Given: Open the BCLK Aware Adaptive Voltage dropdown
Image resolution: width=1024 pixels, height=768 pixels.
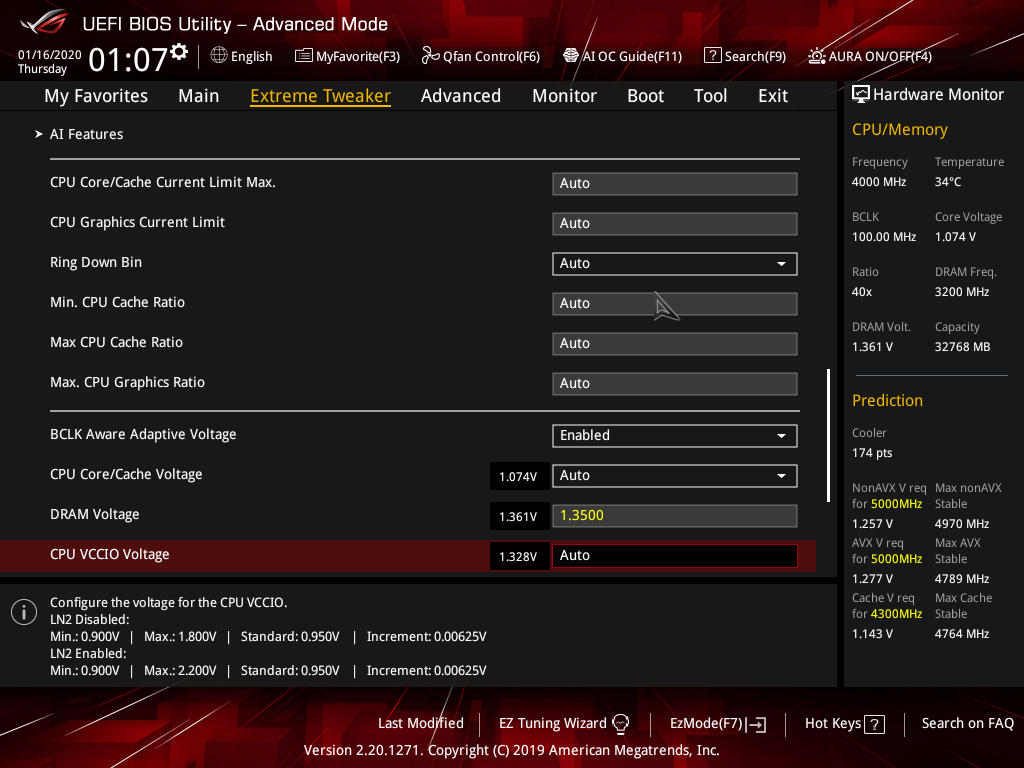Looking at the screenshot, I should point(675,436).
